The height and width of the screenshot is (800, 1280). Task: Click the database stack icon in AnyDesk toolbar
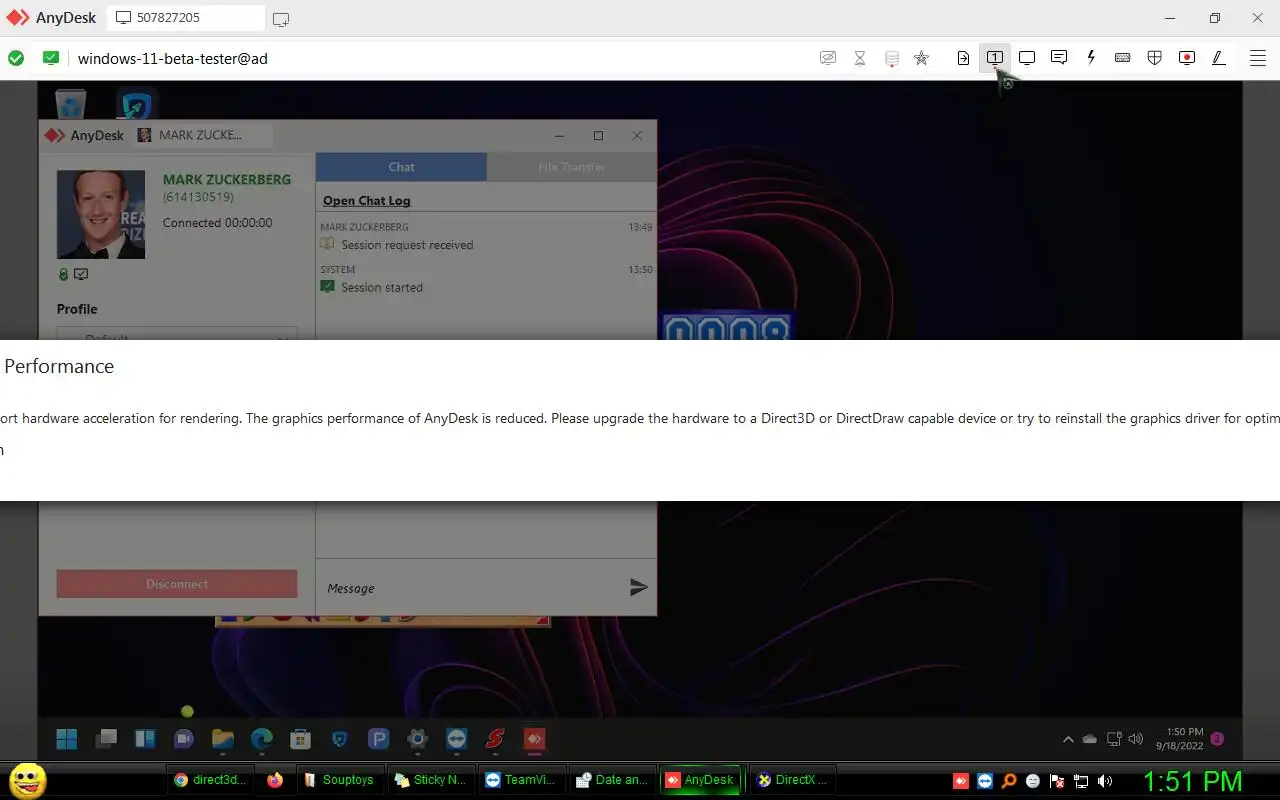(x=892, y=58)
